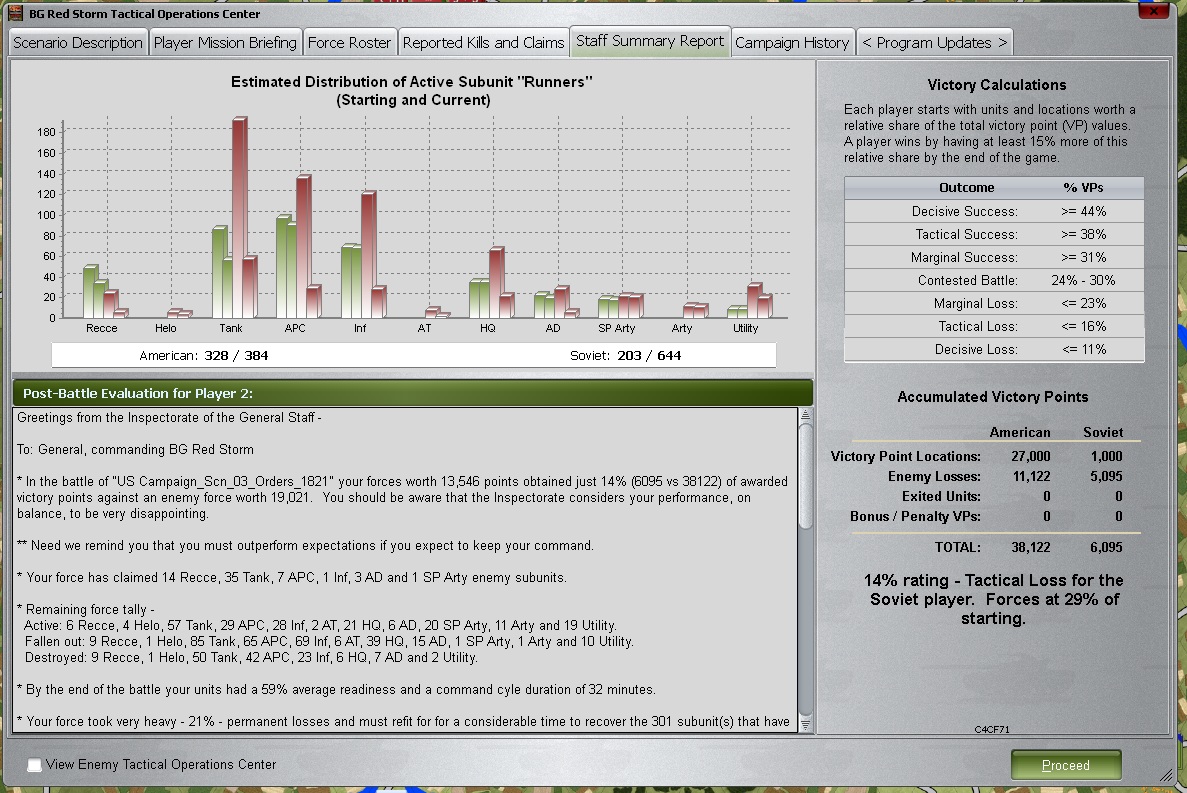Select the Marginal Success row
Screen dimensions: 1187x793
tap(994, 257)
